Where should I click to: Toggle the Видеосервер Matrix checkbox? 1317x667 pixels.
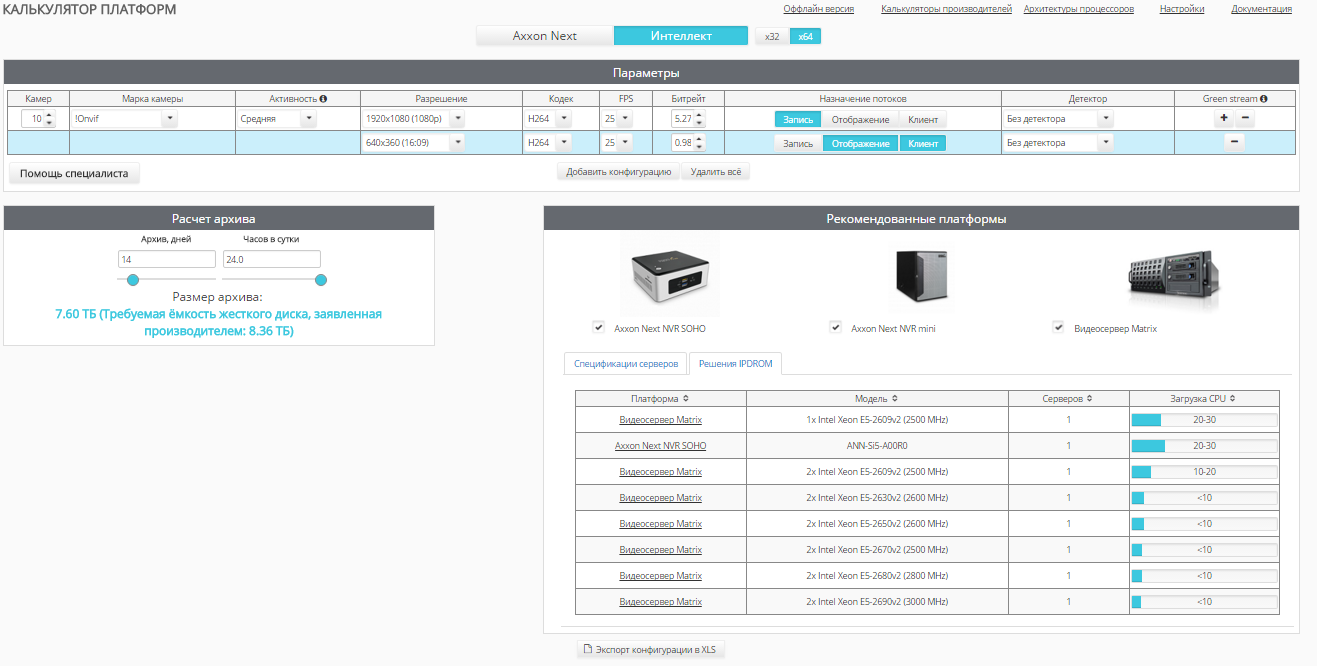(x=1058, y=327)
